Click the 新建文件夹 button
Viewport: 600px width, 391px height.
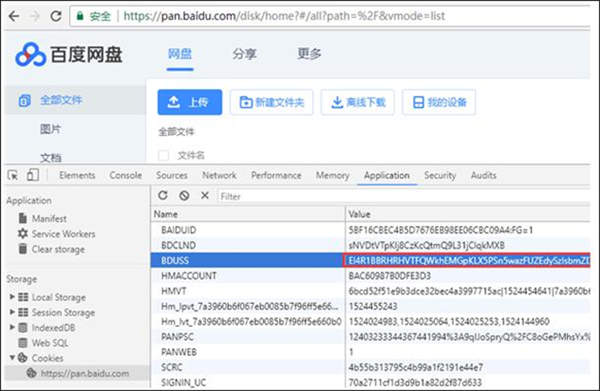pos(272,102)
